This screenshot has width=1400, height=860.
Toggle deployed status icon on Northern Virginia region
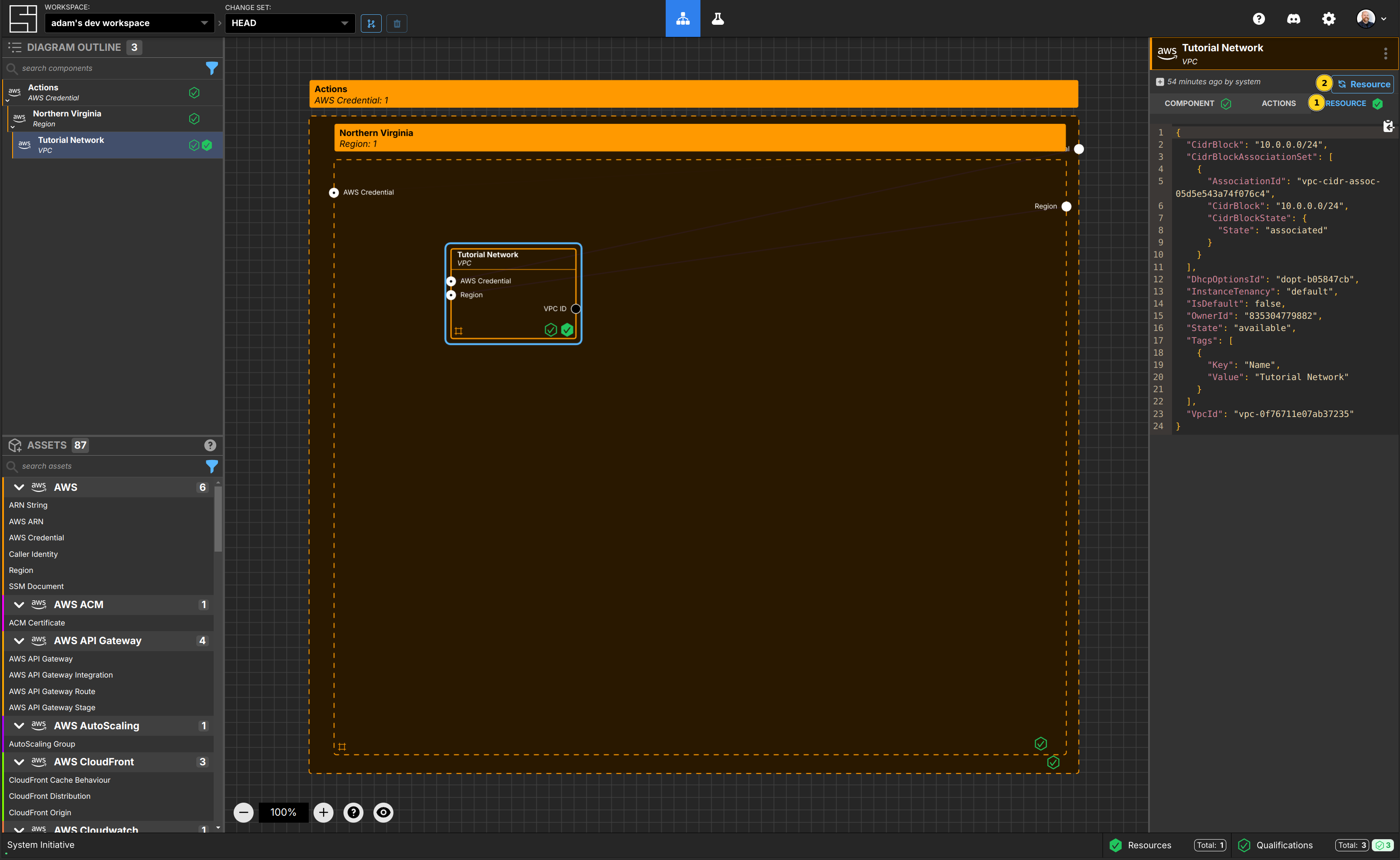coord(195,118)
